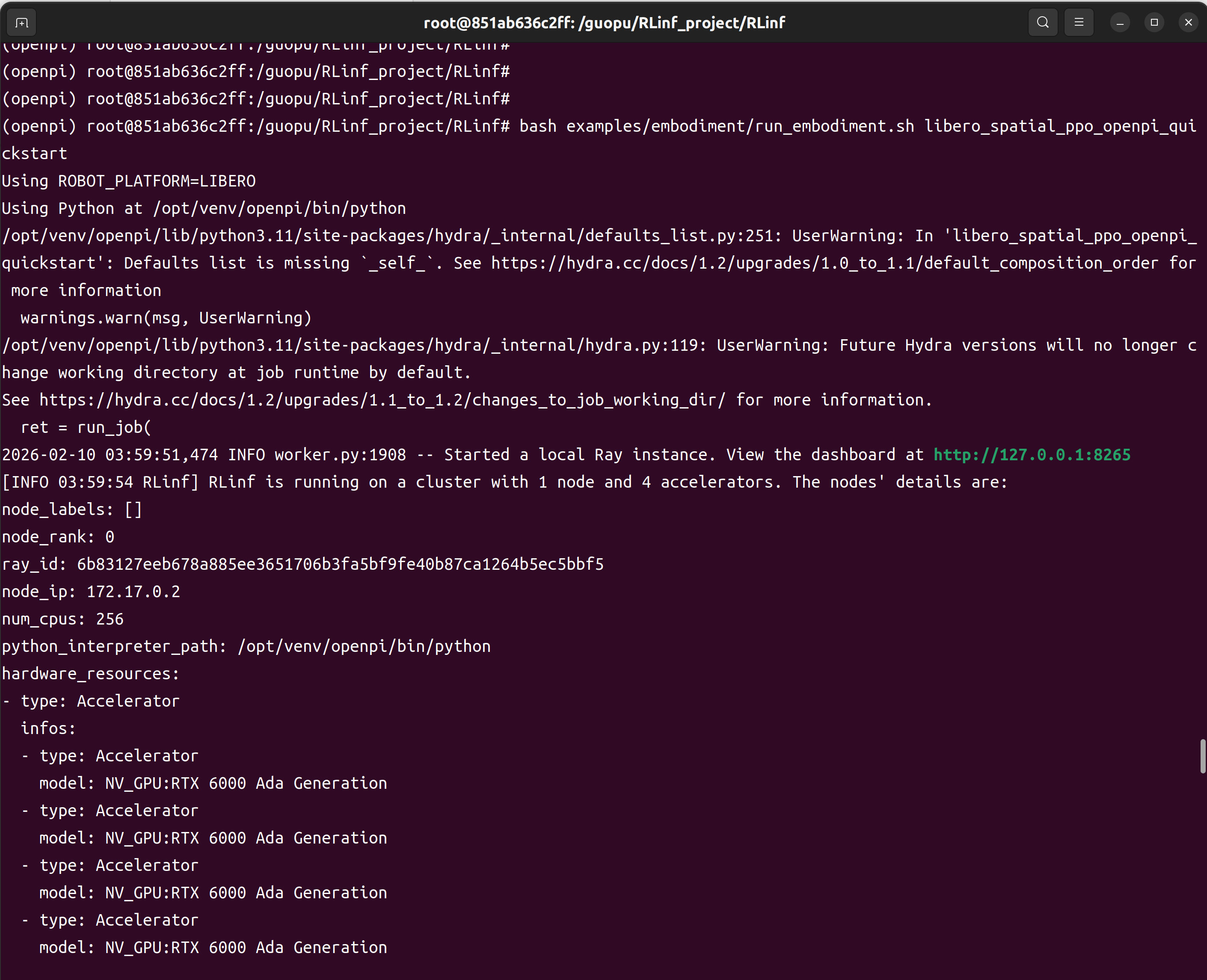Click the node_ip address 172.17.0.2
The width and height of the screenshot is (1207, 980).
(x=133, y=592)
